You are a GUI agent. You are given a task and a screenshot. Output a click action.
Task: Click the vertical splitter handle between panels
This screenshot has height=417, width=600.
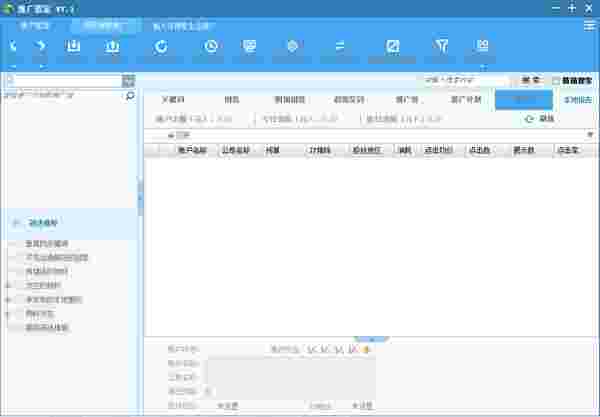point(140,198)
